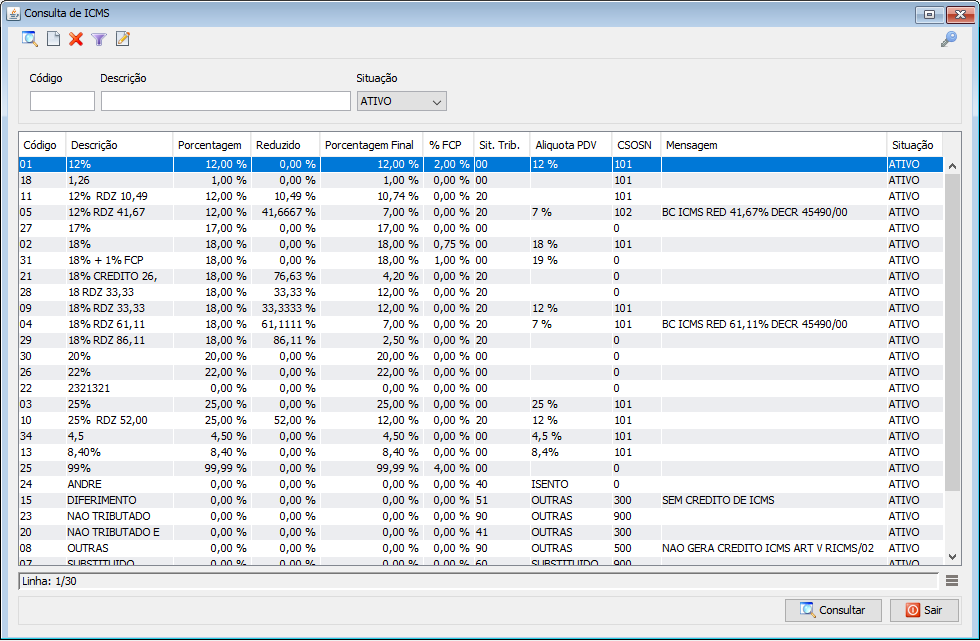Sort by the Código column header
Screen dimensions: 980x641
pos(42,145)
